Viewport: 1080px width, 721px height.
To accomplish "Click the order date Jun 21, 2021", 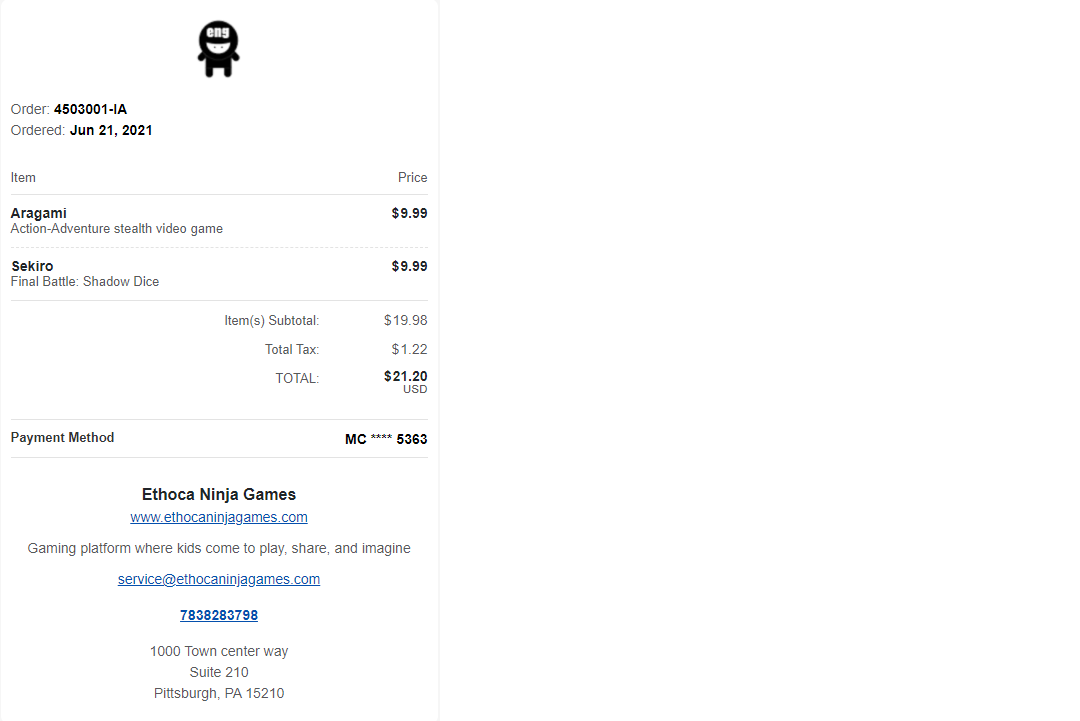I will coord(111,130).
